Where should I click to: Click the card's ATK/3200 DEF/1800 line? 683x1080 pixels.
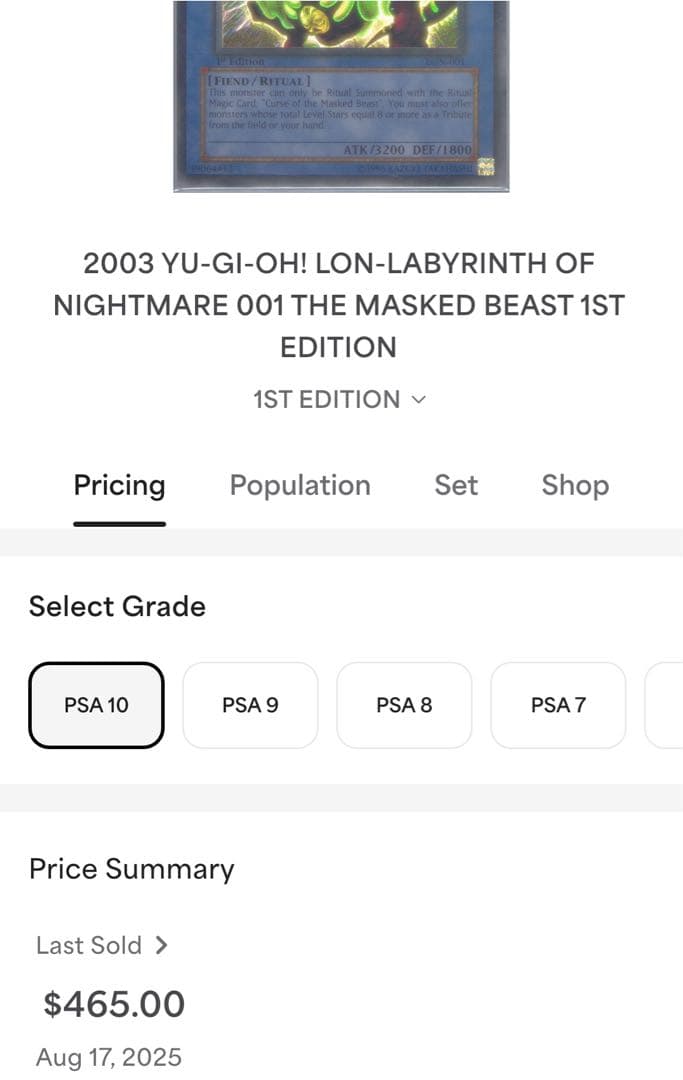[x=406, y=149]
